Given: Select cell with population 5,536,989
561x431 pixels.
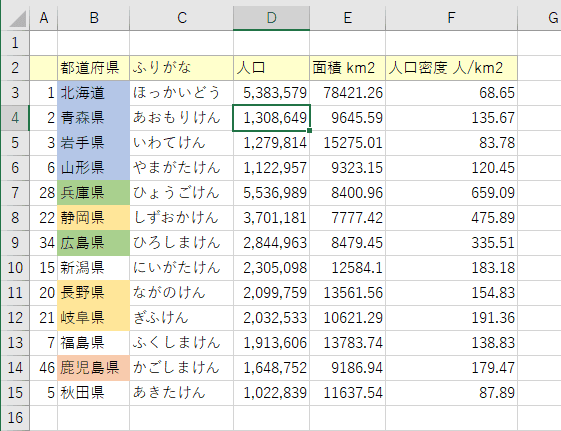Looking at the screenshot, I should [x=272, y=193].
